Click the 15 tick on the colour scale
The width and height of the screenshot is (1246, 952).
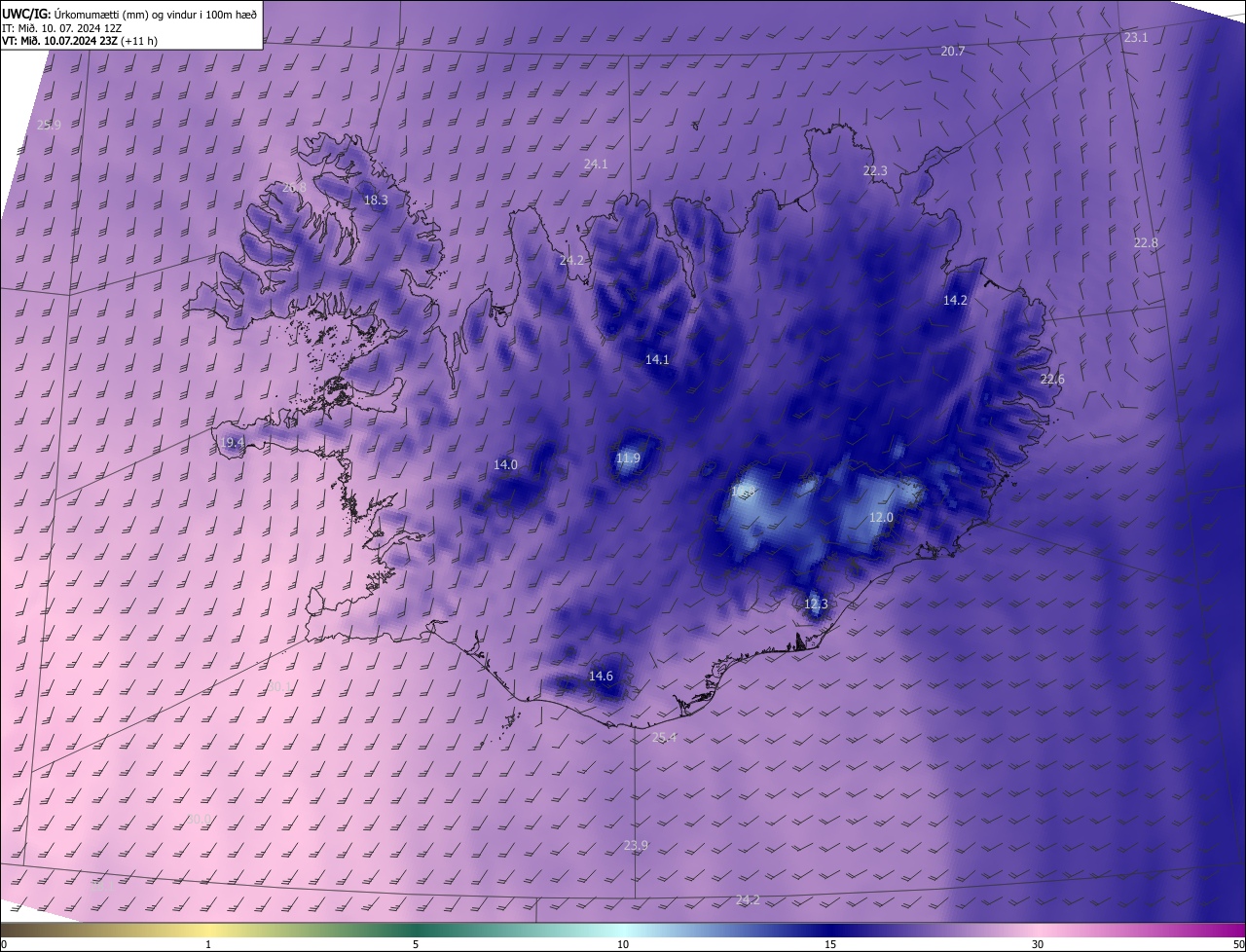point(830,944)
